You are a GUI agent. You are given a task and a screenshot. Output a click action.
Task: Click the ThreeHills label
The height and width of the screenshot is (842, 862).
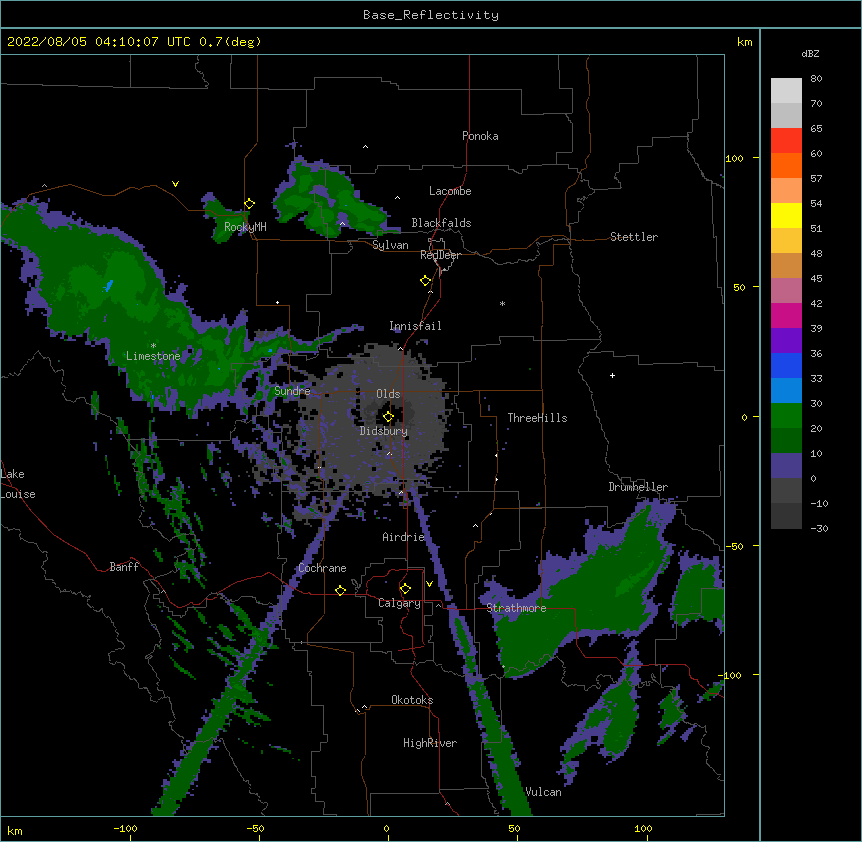(537, 418)
